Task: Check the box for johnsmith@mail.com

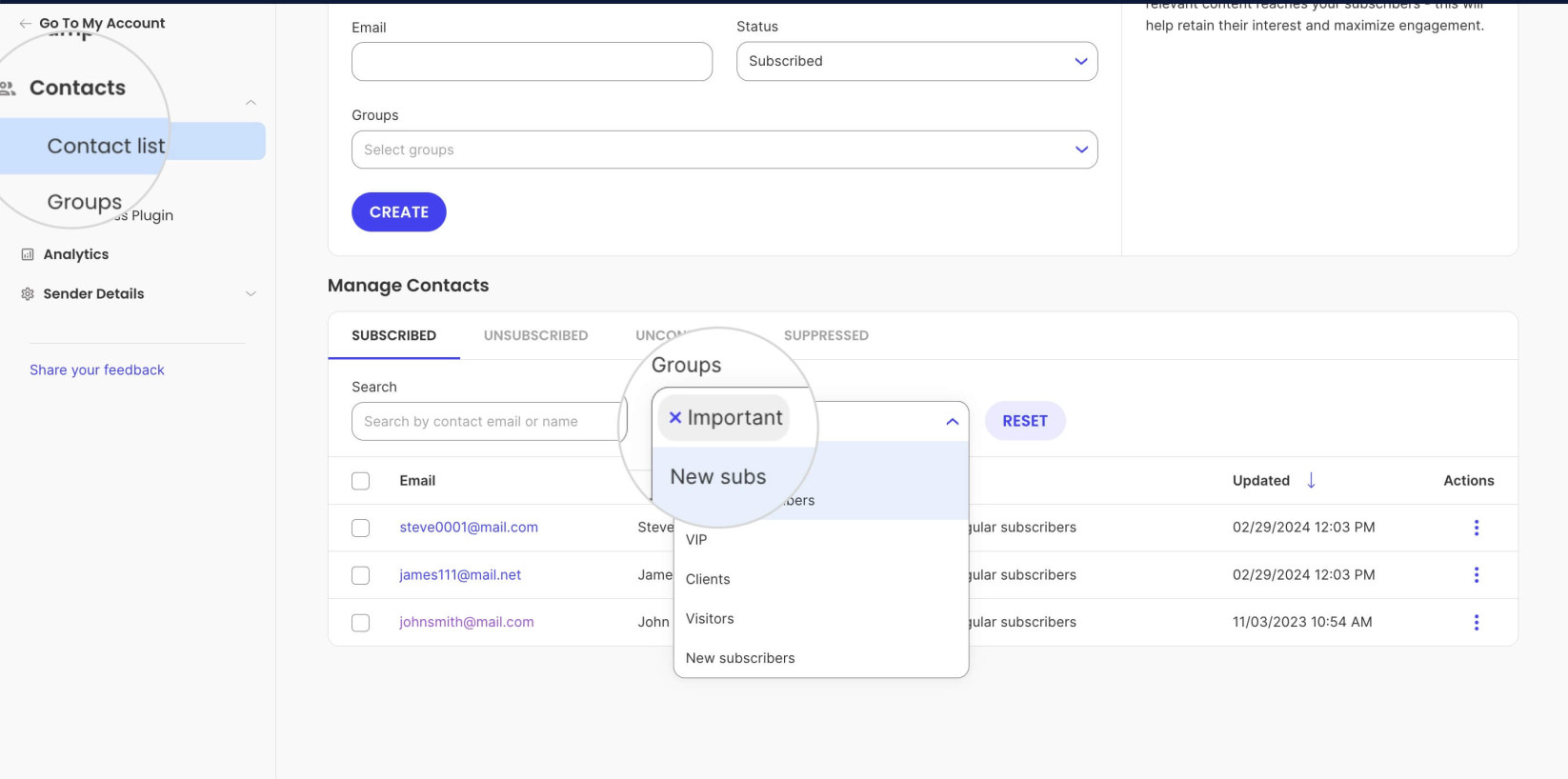Action: [360, 623]
